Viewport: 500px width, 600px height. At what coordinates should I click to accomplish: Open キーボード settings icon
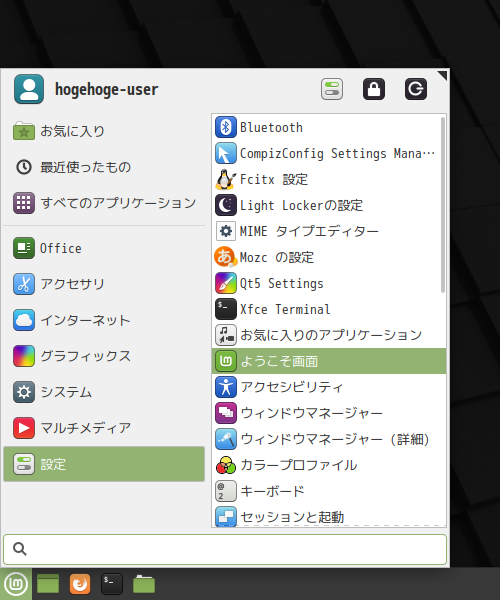(x=226, y=491)
